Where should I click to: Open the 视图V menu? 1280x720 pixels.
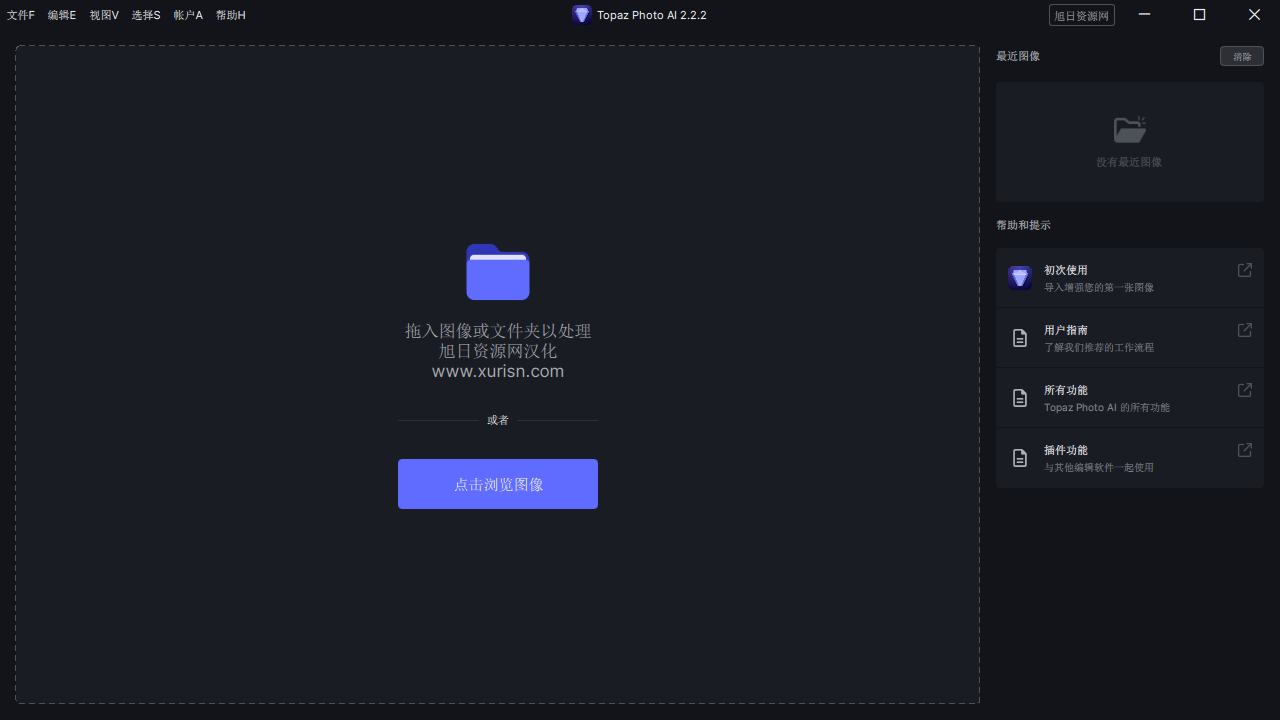click(104, 15)
